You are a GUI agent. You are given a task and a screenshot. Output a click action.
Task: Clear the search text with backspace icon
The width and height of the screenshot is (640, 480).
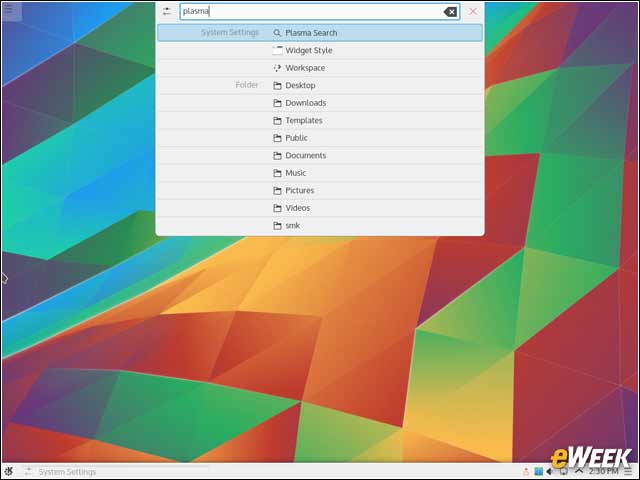point(450,12)
